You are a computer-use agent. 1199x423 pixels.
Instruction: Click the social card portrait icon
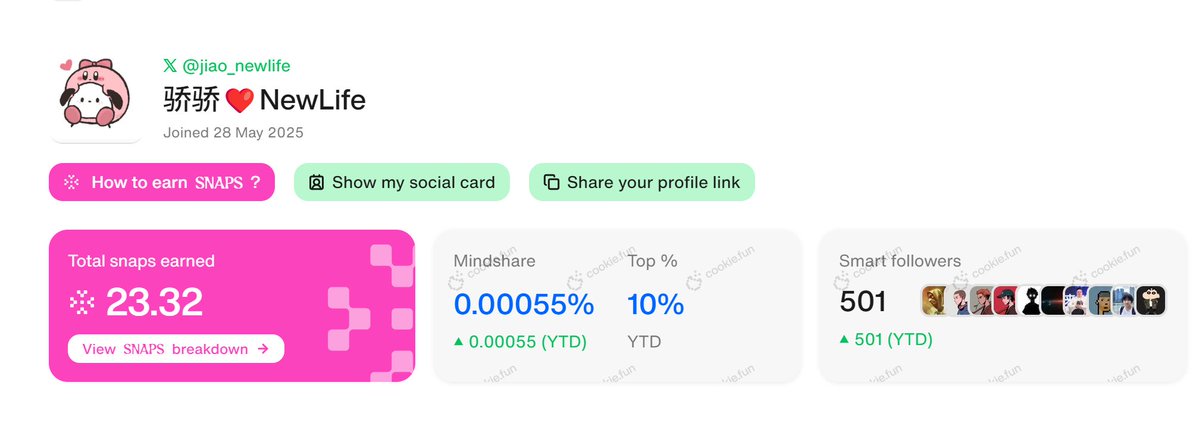317,182
